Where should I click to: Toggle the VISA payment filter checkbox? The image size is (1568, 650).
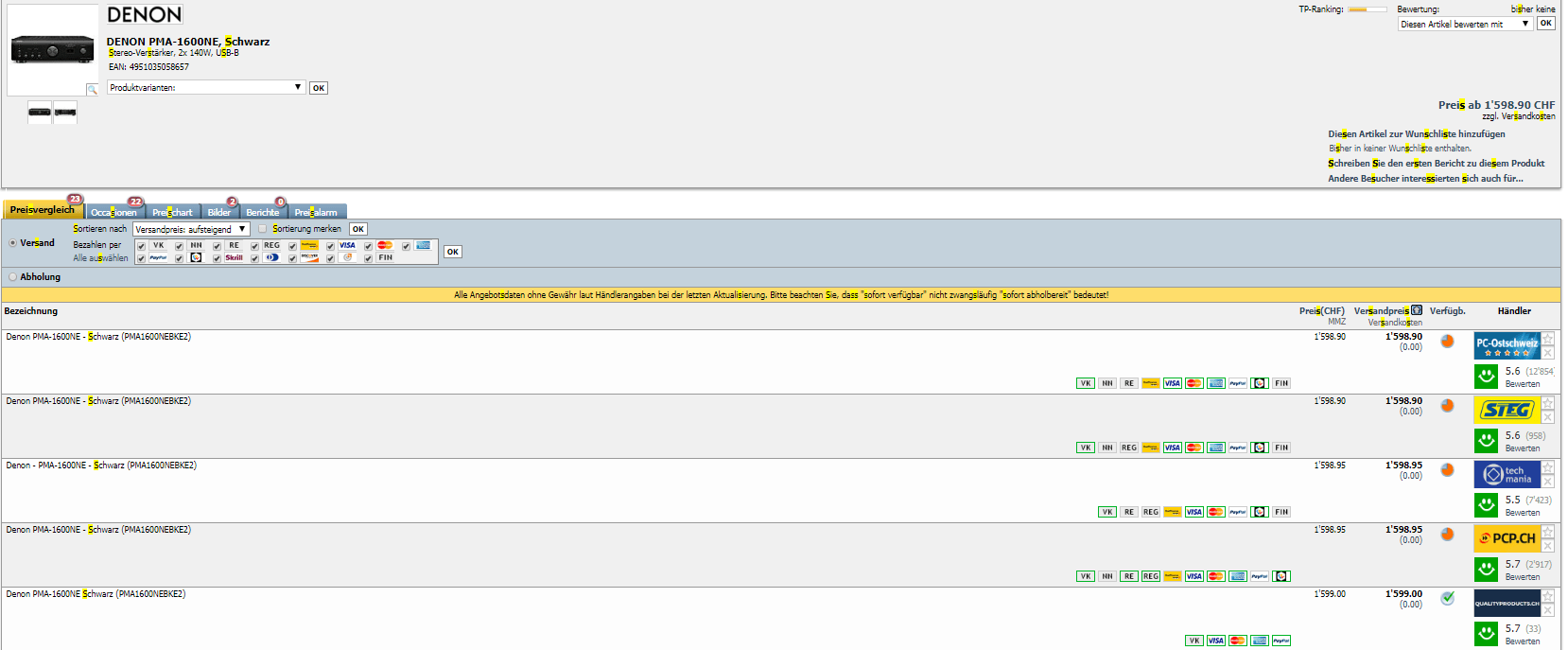tap(330, 246)
